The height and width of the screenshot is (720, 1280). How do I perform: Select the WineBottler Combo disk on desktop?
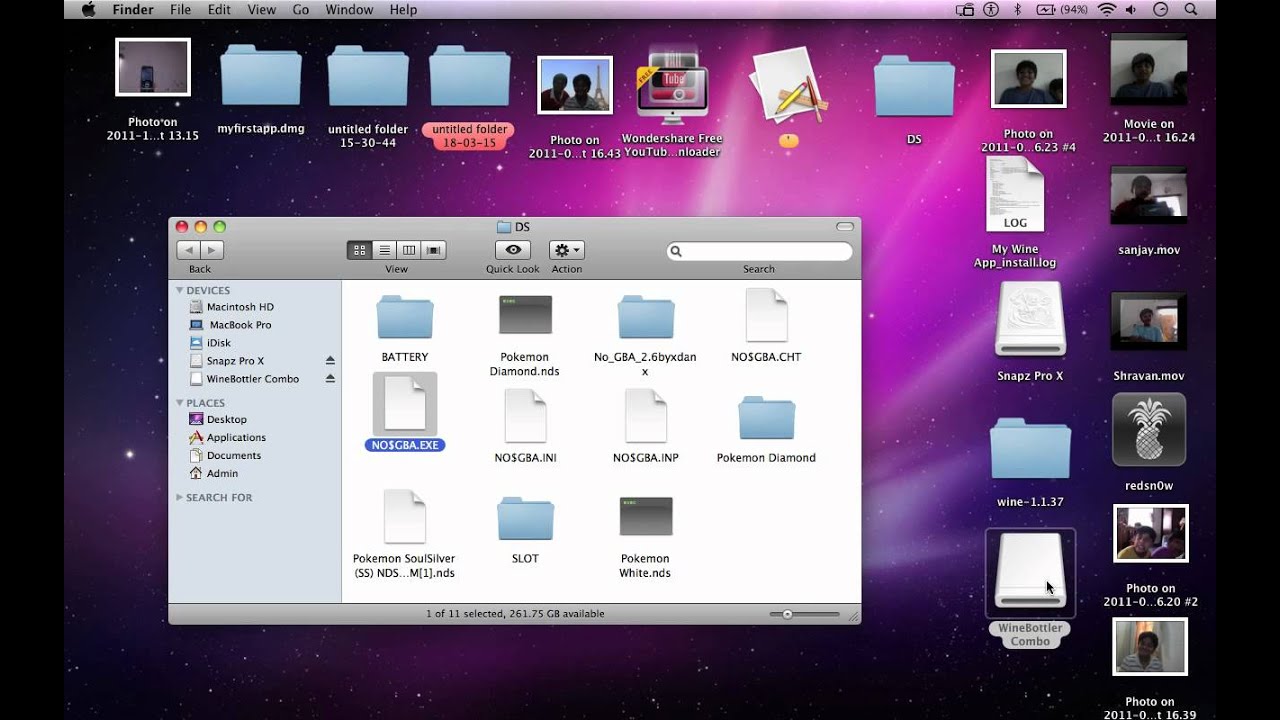(1030, 572)
